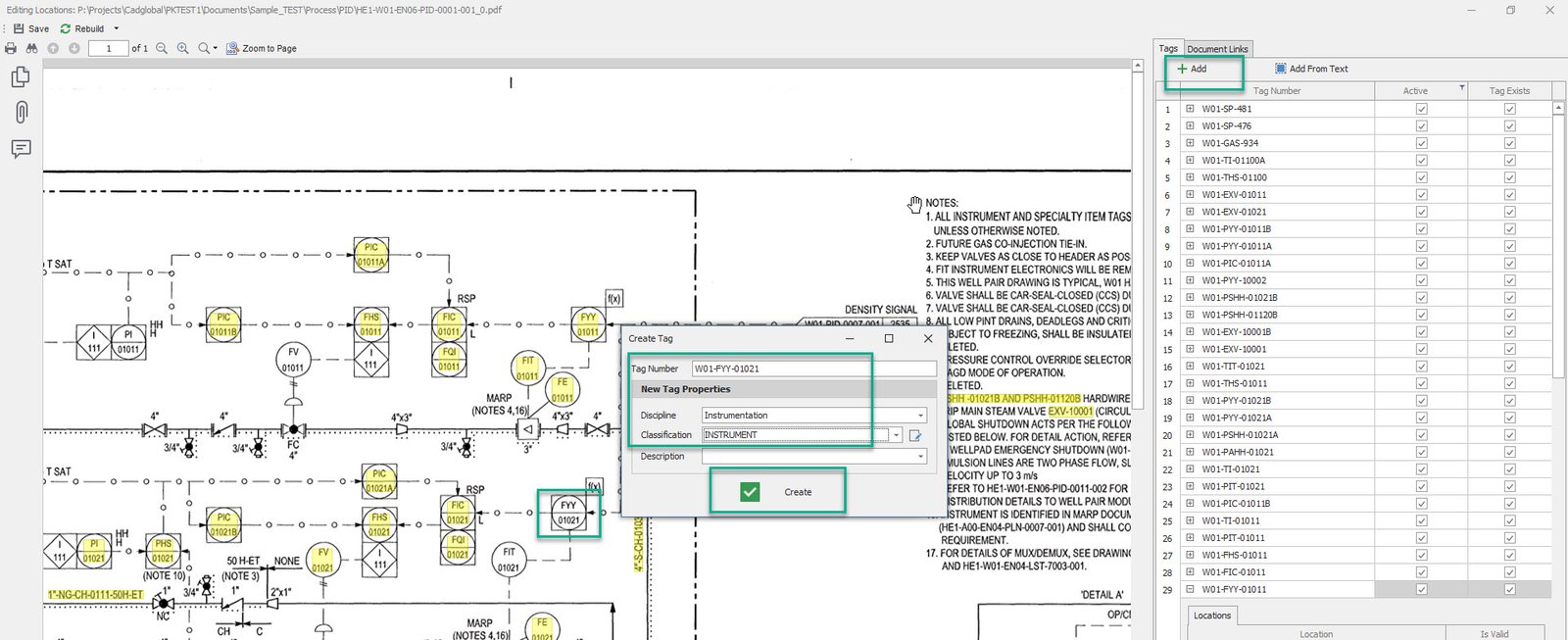Zoom out with the minus magnifier

pos(162,48)
